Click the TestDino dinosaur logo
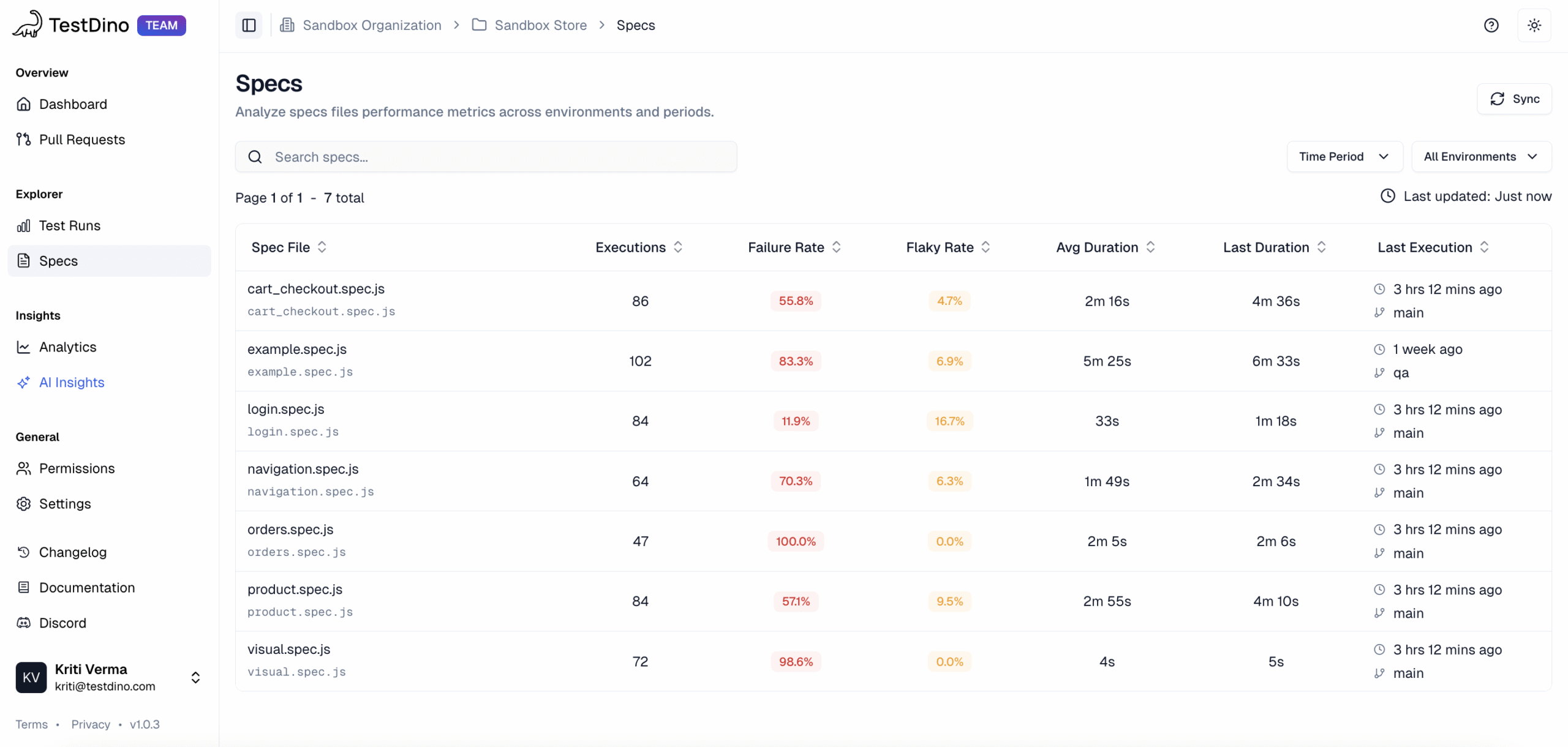1568x747 pixels. pyautogui.click(x=27, y=24)
